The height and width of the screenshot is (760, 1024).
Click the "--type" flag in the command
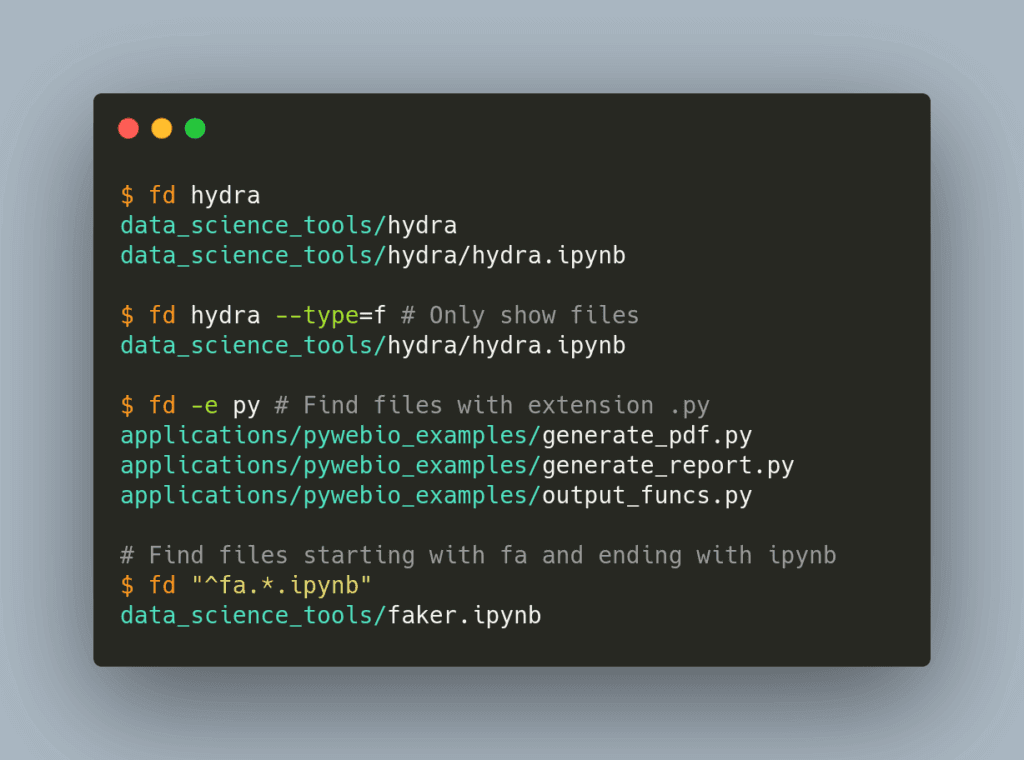316,316
